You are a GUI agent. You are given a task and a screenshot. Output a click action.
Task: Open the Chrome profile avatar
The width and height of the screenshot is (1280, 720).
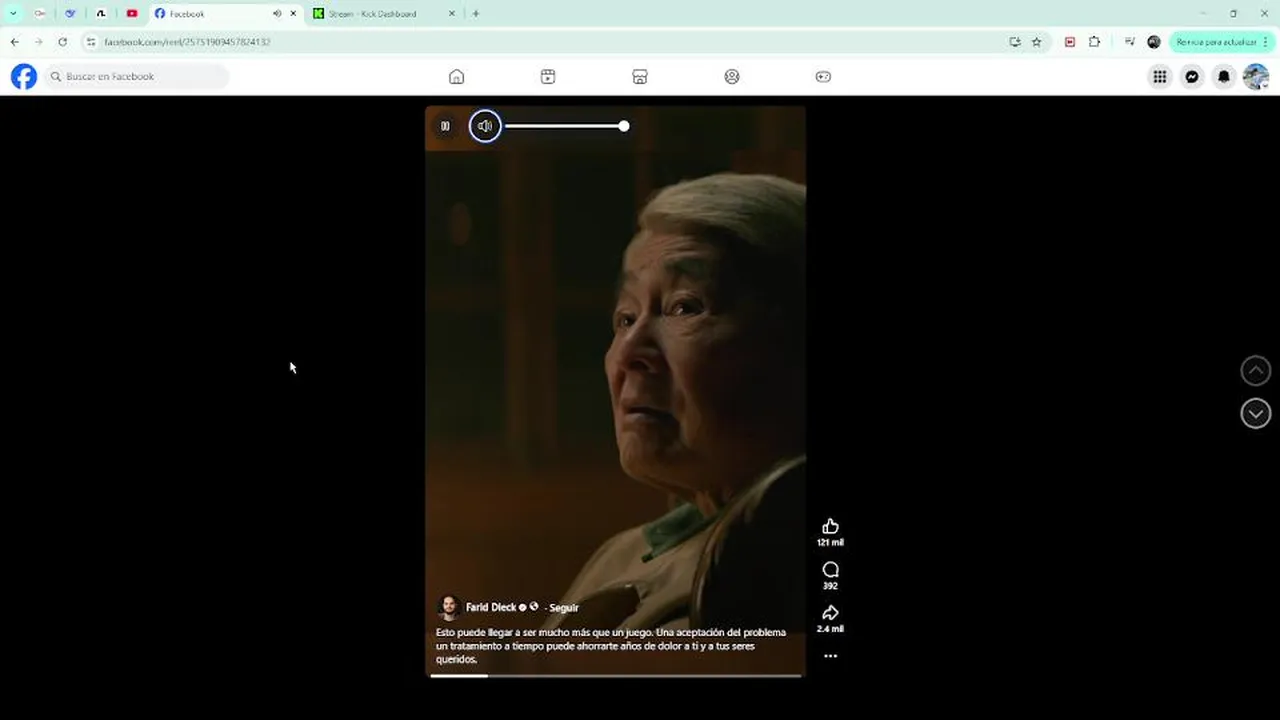[1154, 42]
